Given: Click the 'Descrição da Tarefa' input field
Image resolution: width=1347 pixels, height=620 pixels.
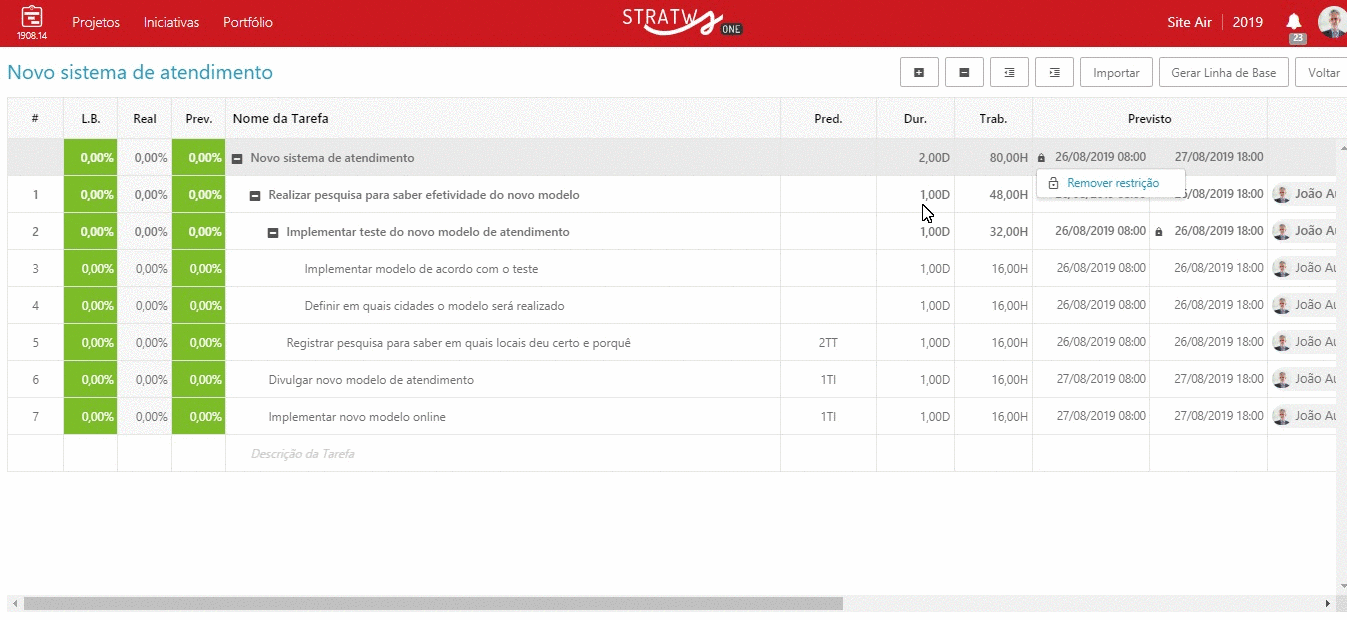Looking at the screenshot, I should click(500, 454).
